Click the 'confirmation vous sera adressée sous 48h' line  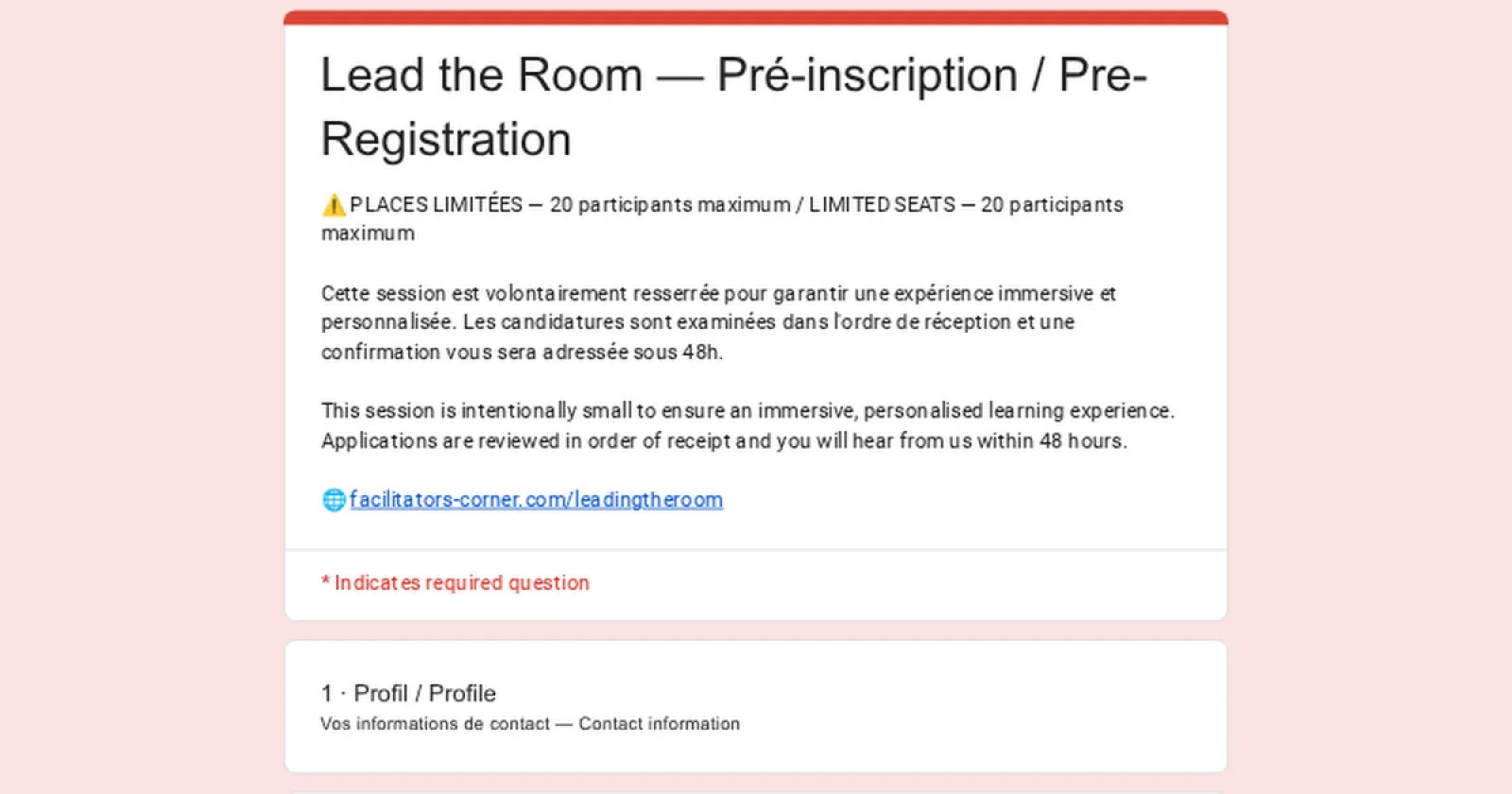(522, 353)
